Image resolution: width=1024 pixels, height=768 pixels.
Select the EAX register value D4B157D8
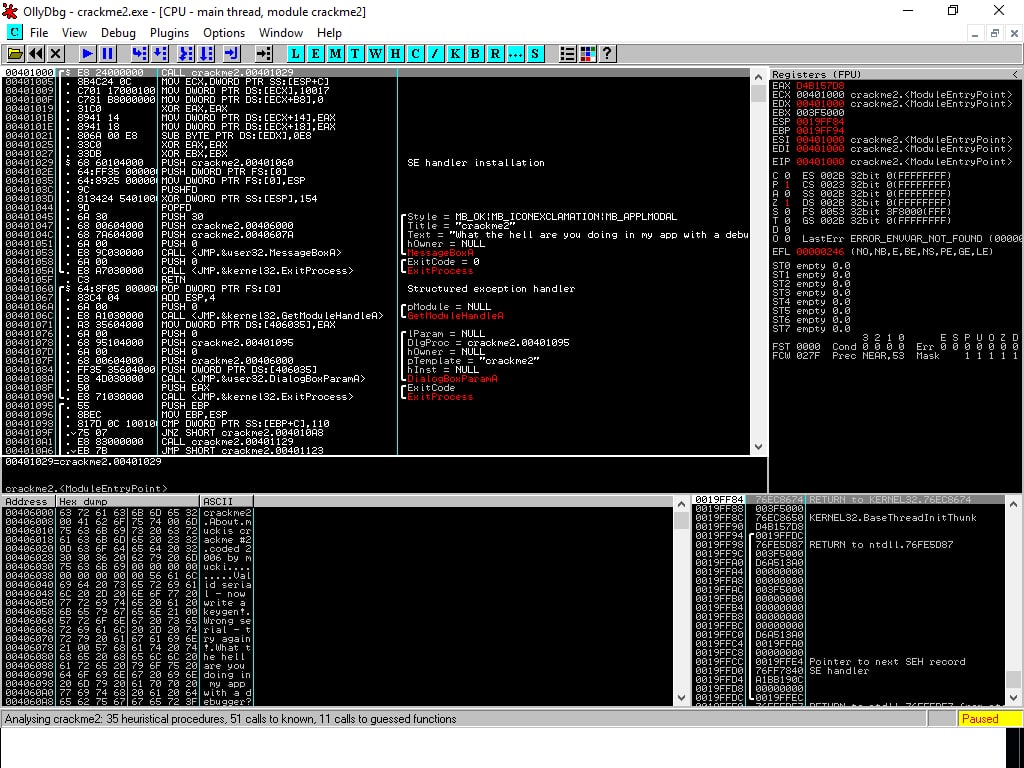pos(820,86)
